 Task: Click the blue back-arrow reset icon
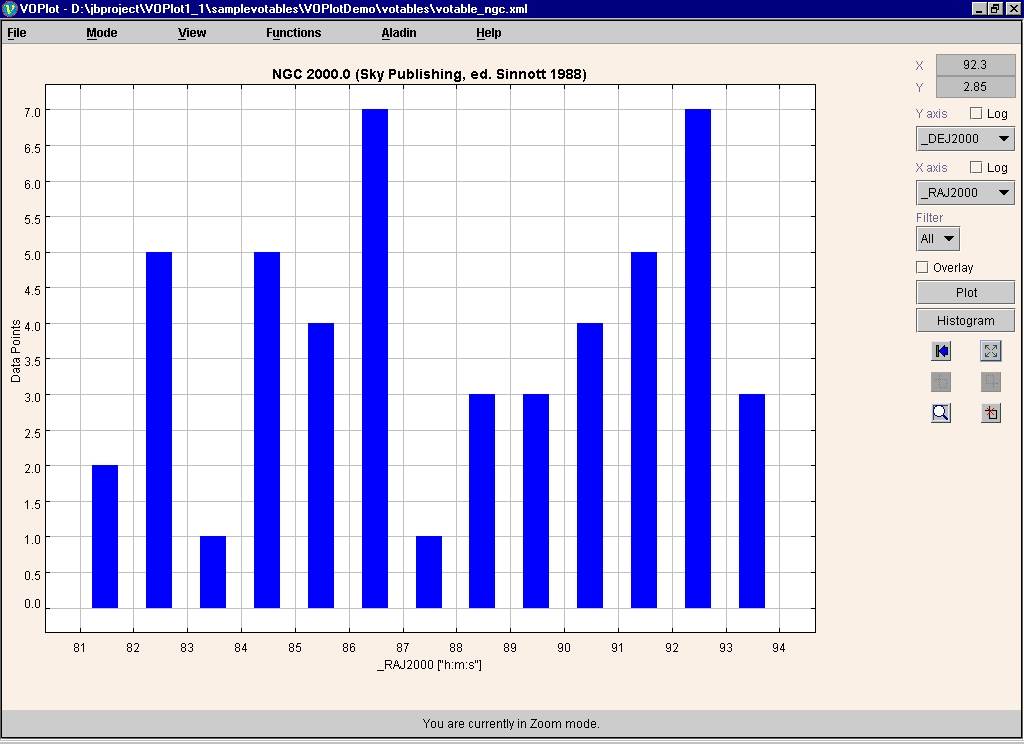[x=941, y=351]
